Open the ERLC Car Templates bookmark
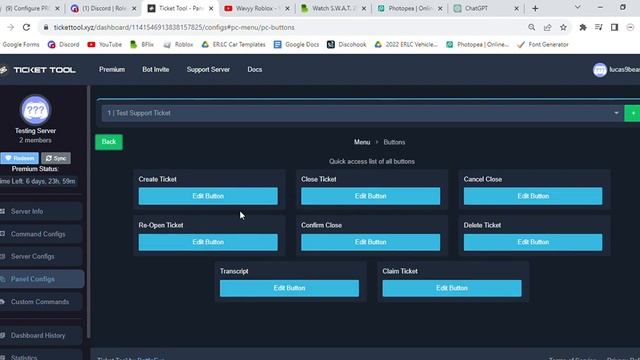 (x=233, y=44)
